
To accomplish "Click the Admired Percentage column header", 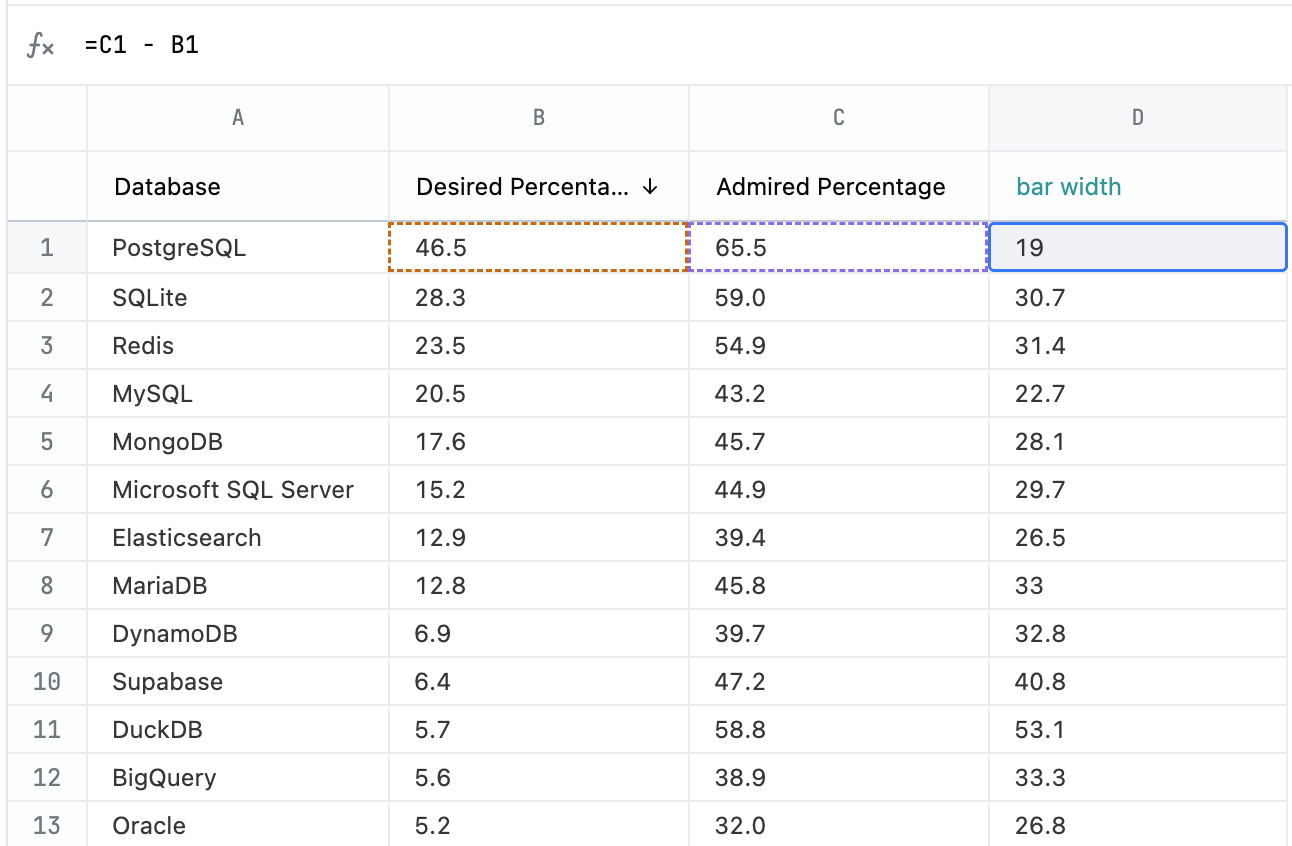I will pos(830,187).
